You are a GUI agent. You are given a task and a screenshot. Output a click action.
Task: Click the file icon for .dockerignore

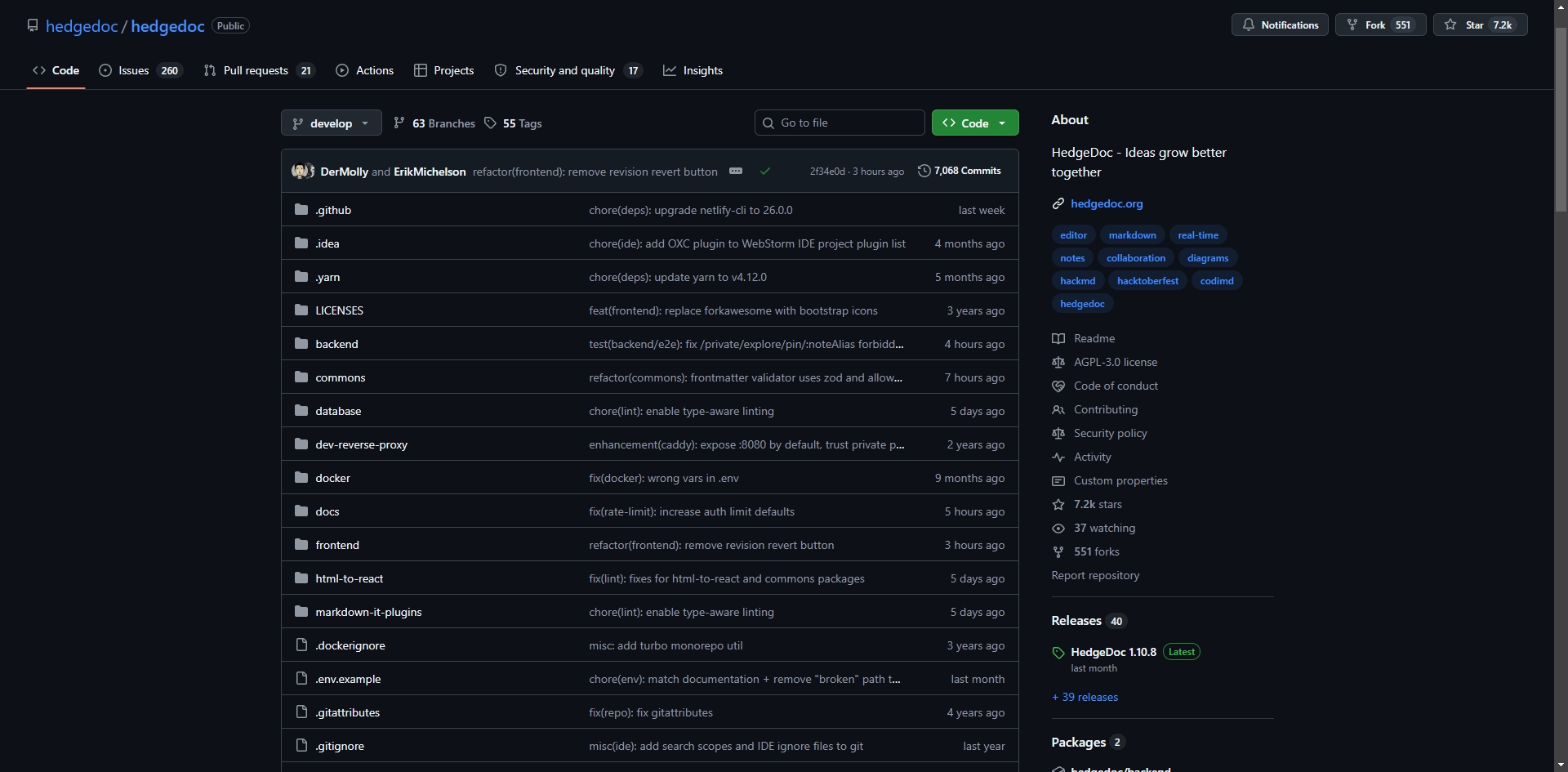(301, 645)
